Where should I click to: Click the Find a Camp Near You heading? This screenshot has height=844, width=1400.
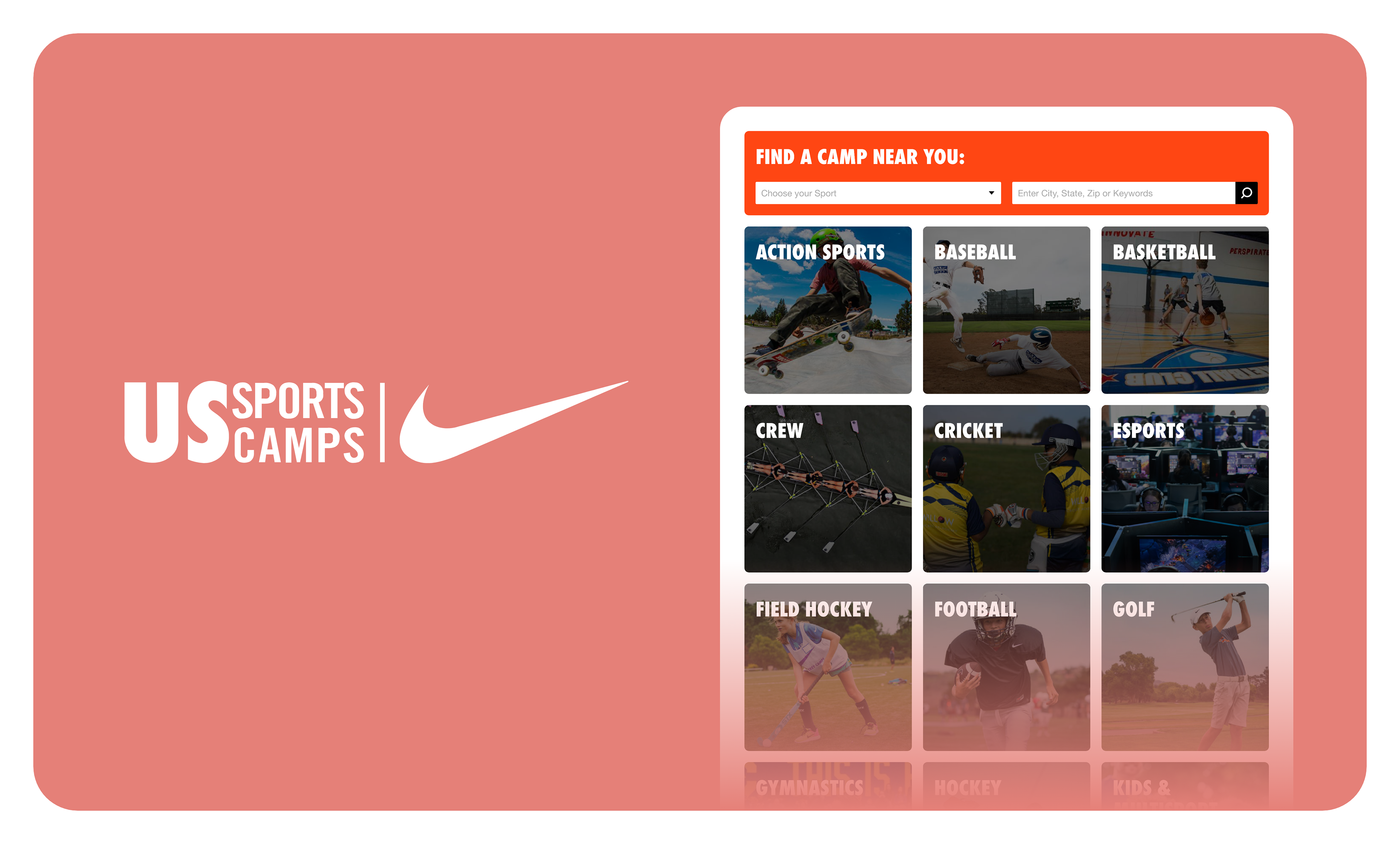click(x=860, y=157)
